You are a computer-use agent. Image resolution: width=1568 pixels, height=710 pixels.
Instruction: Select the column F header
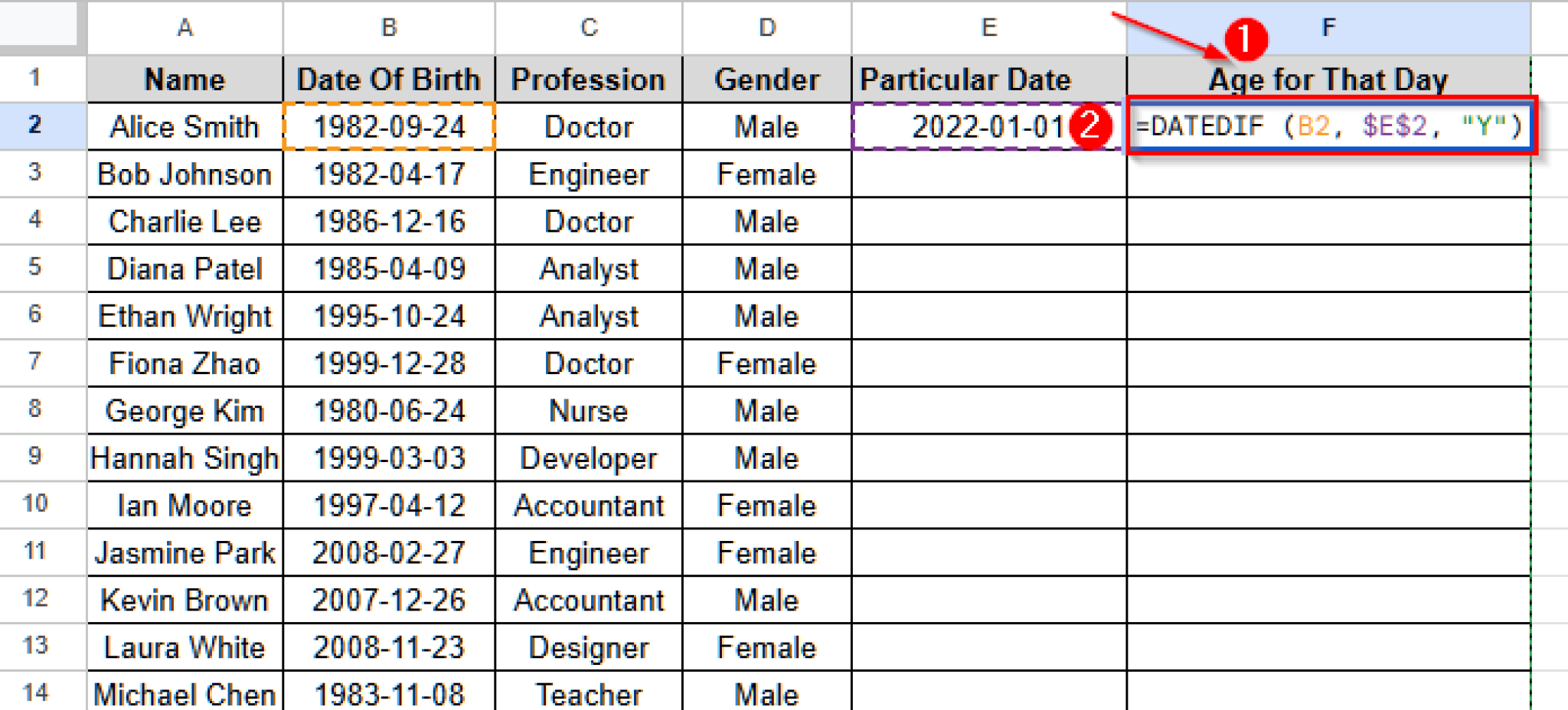pos(1347,28)
